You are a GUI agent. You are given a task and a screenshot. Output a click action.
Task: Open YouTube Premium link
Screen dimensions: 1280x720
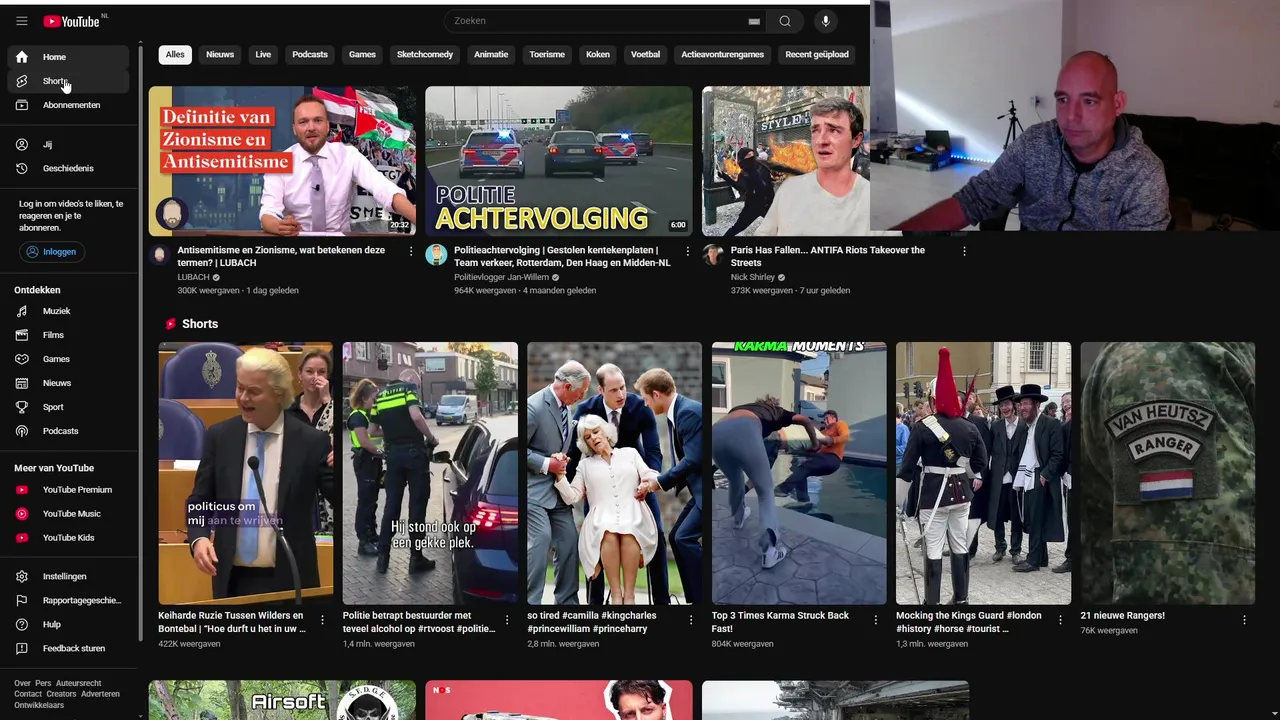68,490
